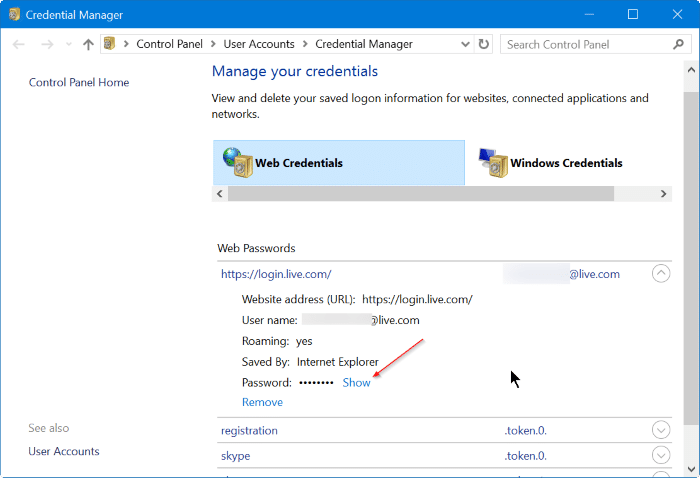Go up one level with Up arrow
This screenshot has height=478, width=700.
[x=88, y=44]
